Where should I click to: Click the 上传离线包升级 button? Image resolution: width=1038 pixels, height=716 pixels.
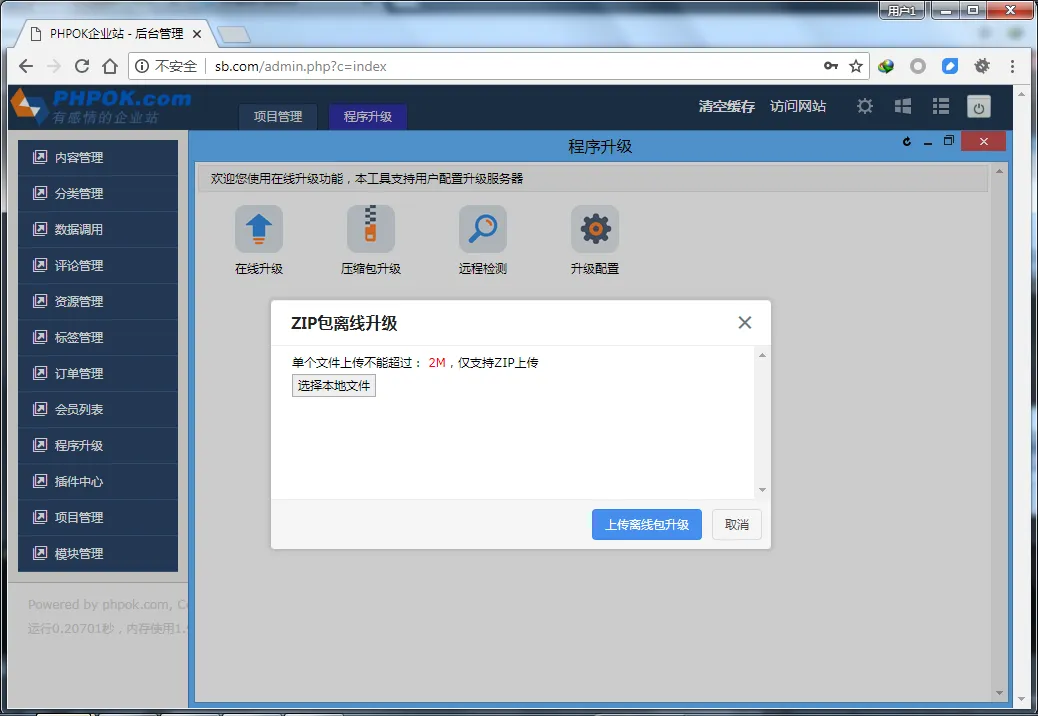646,525
